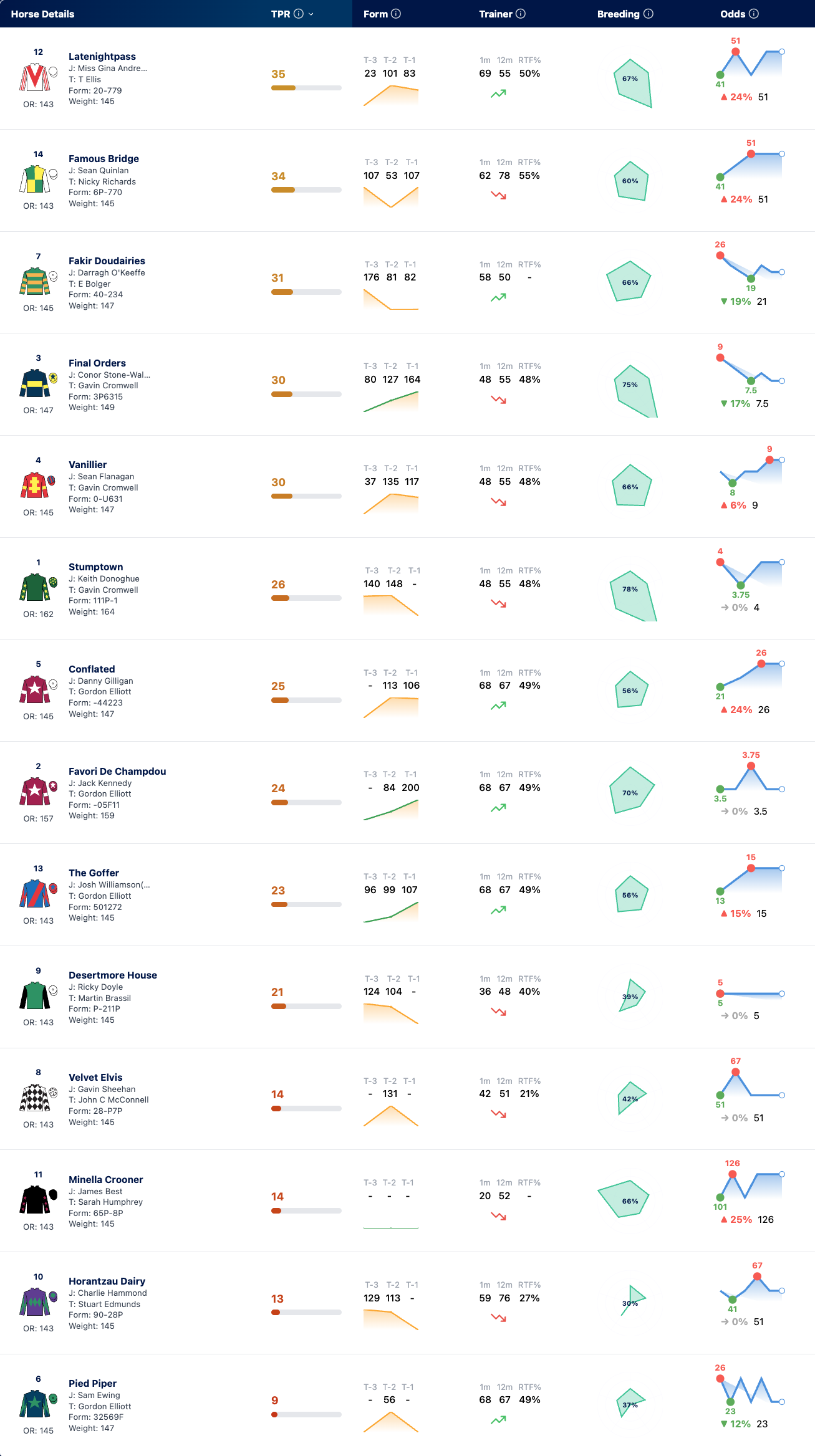Click Latenightpass jockey silks icon
The width and height of the screenshot is (815, 1456).
point(35,78)
